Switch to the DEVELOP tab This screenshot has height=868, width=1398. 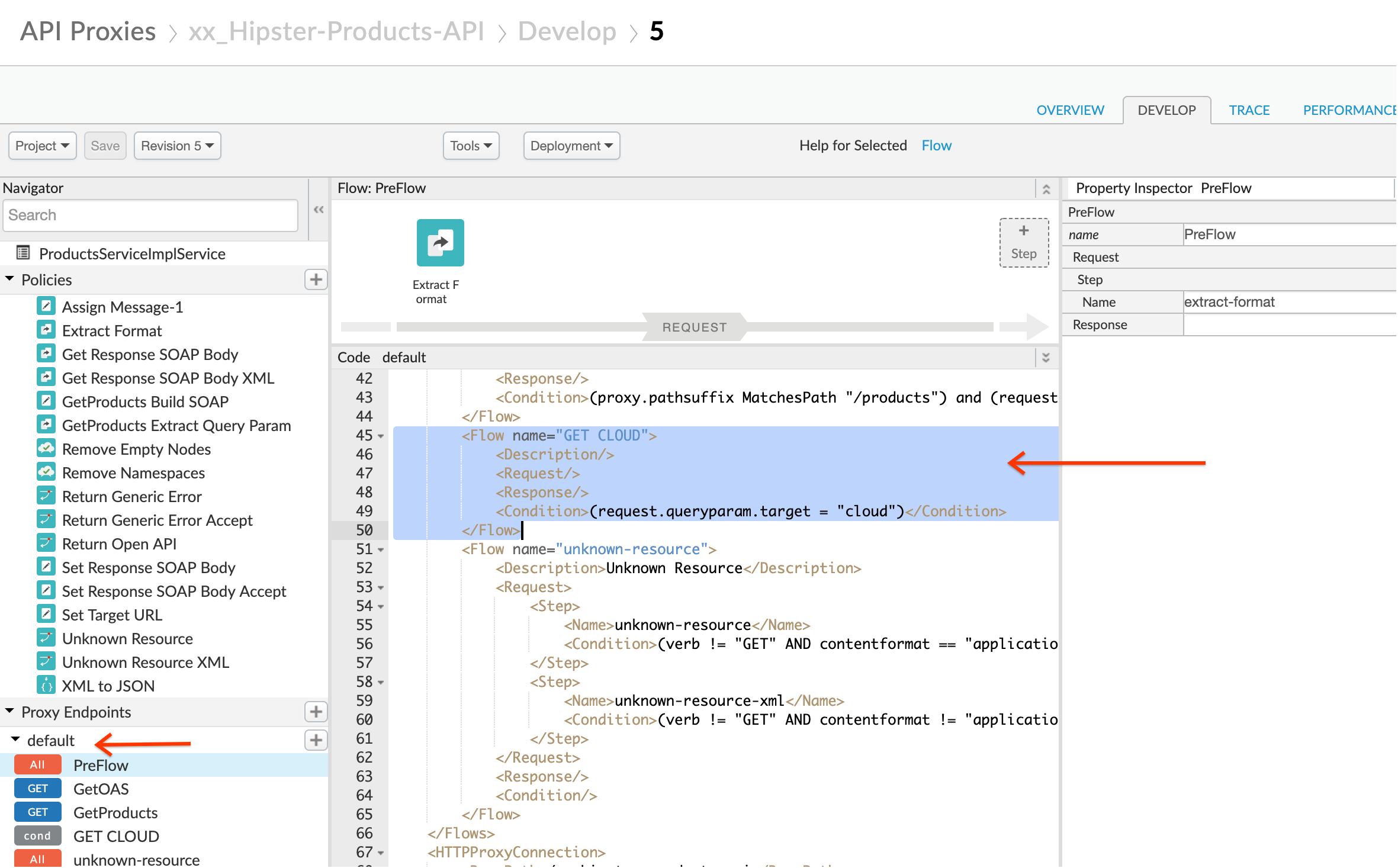(x=1166, y=110)
